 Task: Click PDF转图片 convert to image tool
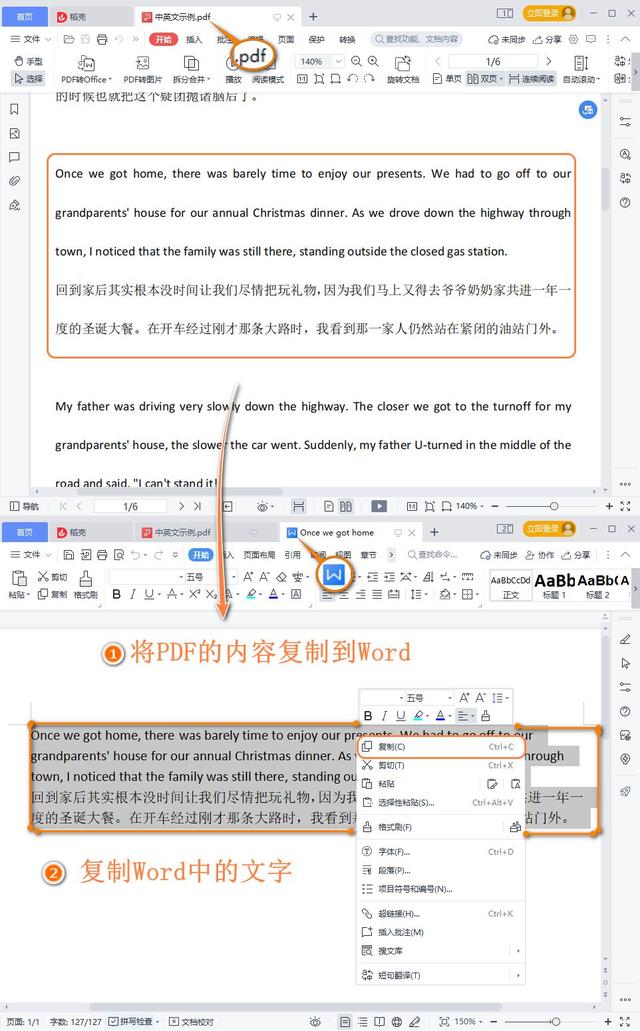(143, 70)
